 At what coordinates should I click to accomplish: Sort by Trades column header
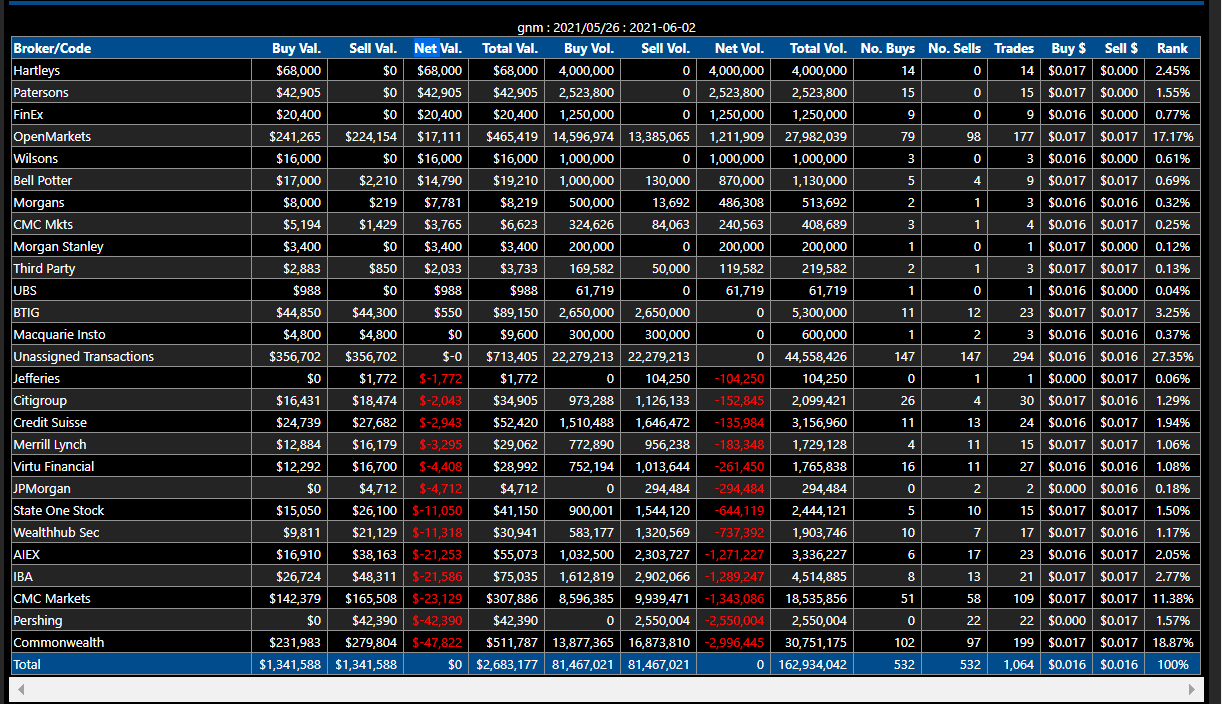(x=1014, y=48)
